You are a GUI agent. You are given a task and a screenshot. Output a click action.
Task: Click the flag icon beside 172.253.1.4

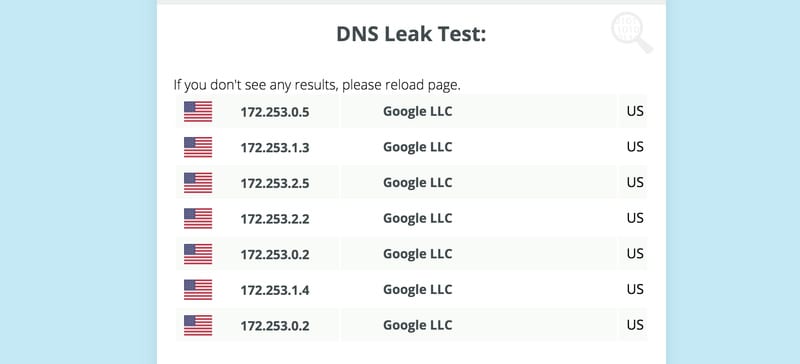198,290
